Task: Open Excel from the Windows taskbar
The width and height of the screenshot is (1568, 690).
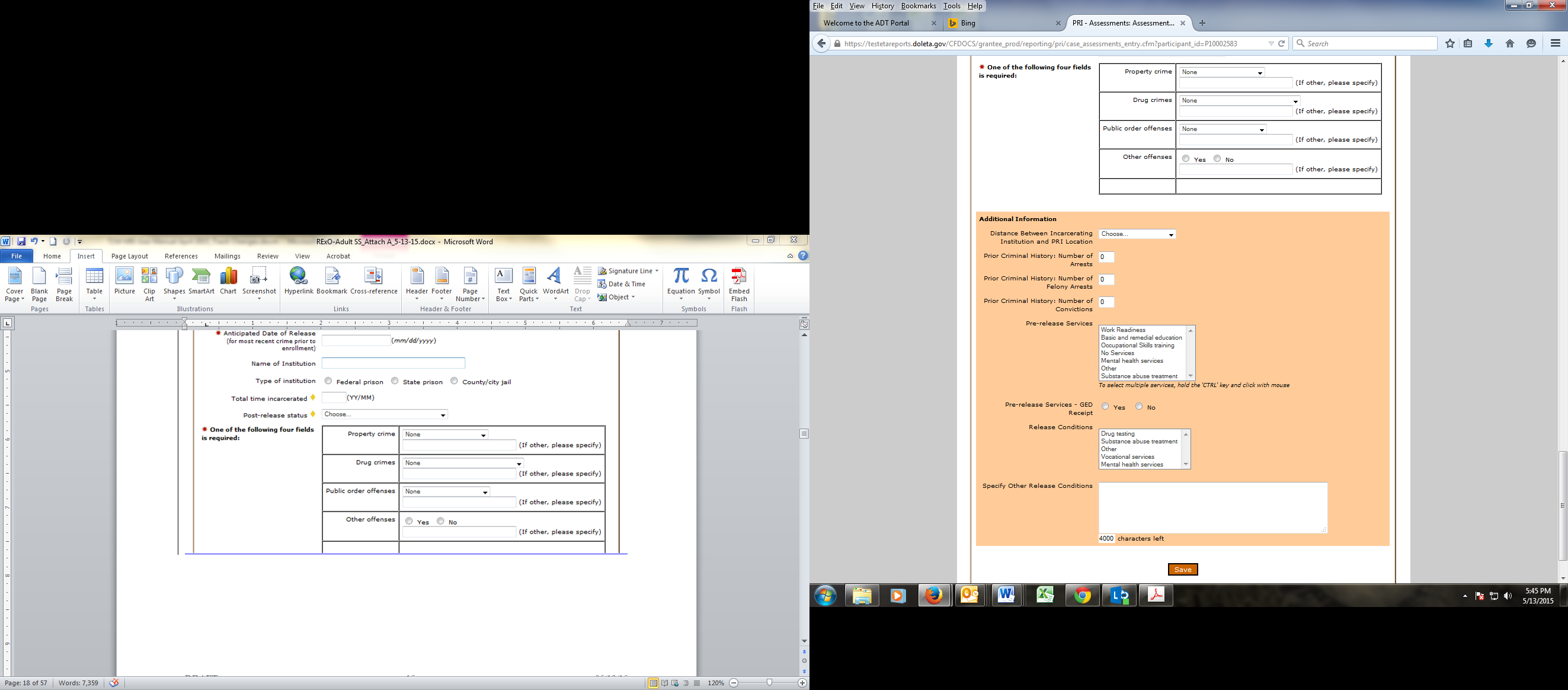Action: pyautogui.click(x=1045, y=595)
